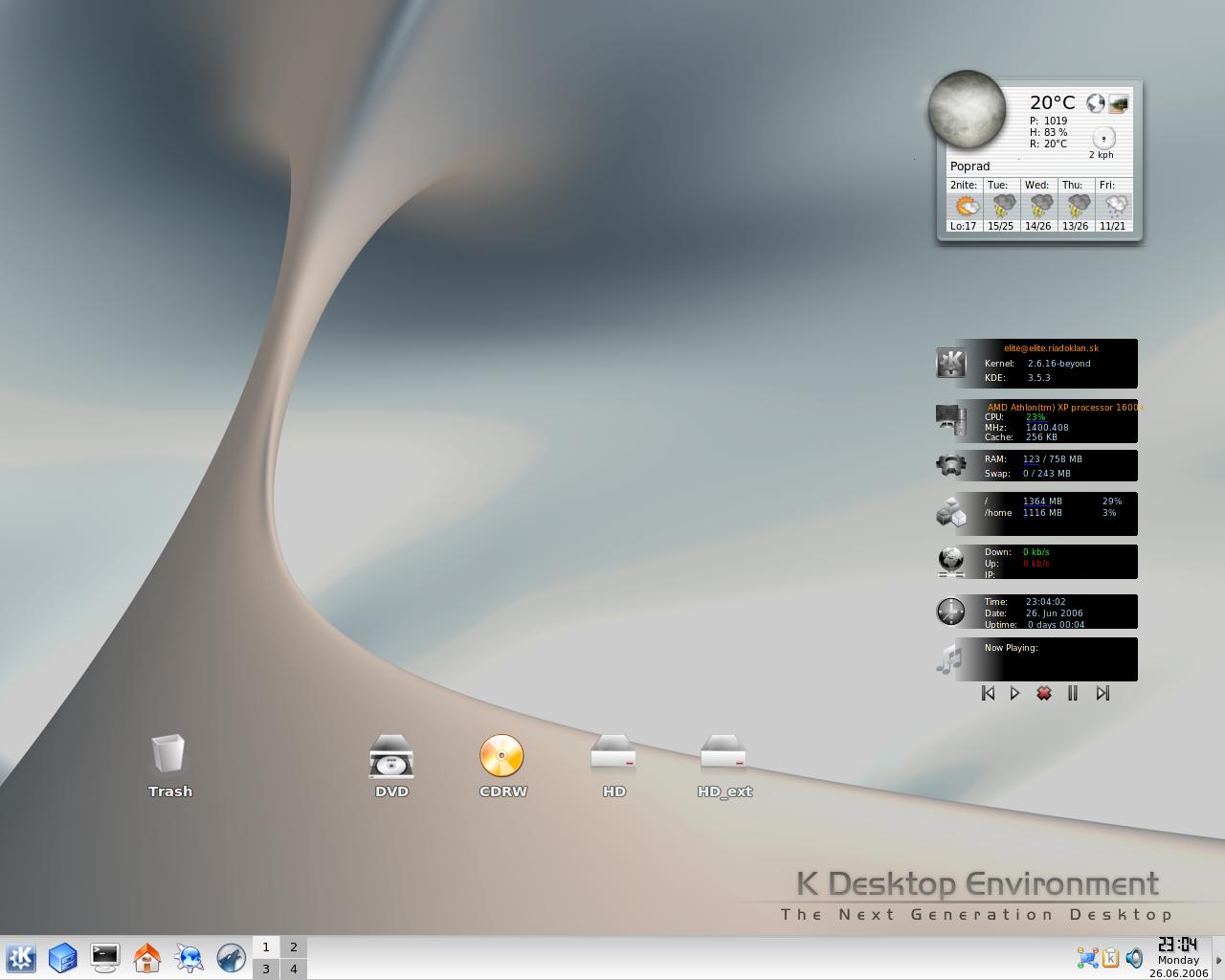Click the 15/25 Tuesday temperature range
1225x980 pixels.
1000,226
